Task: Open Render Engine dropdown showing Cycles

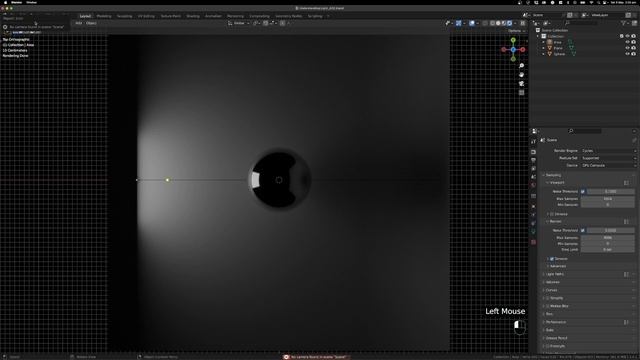Action: 608,151
